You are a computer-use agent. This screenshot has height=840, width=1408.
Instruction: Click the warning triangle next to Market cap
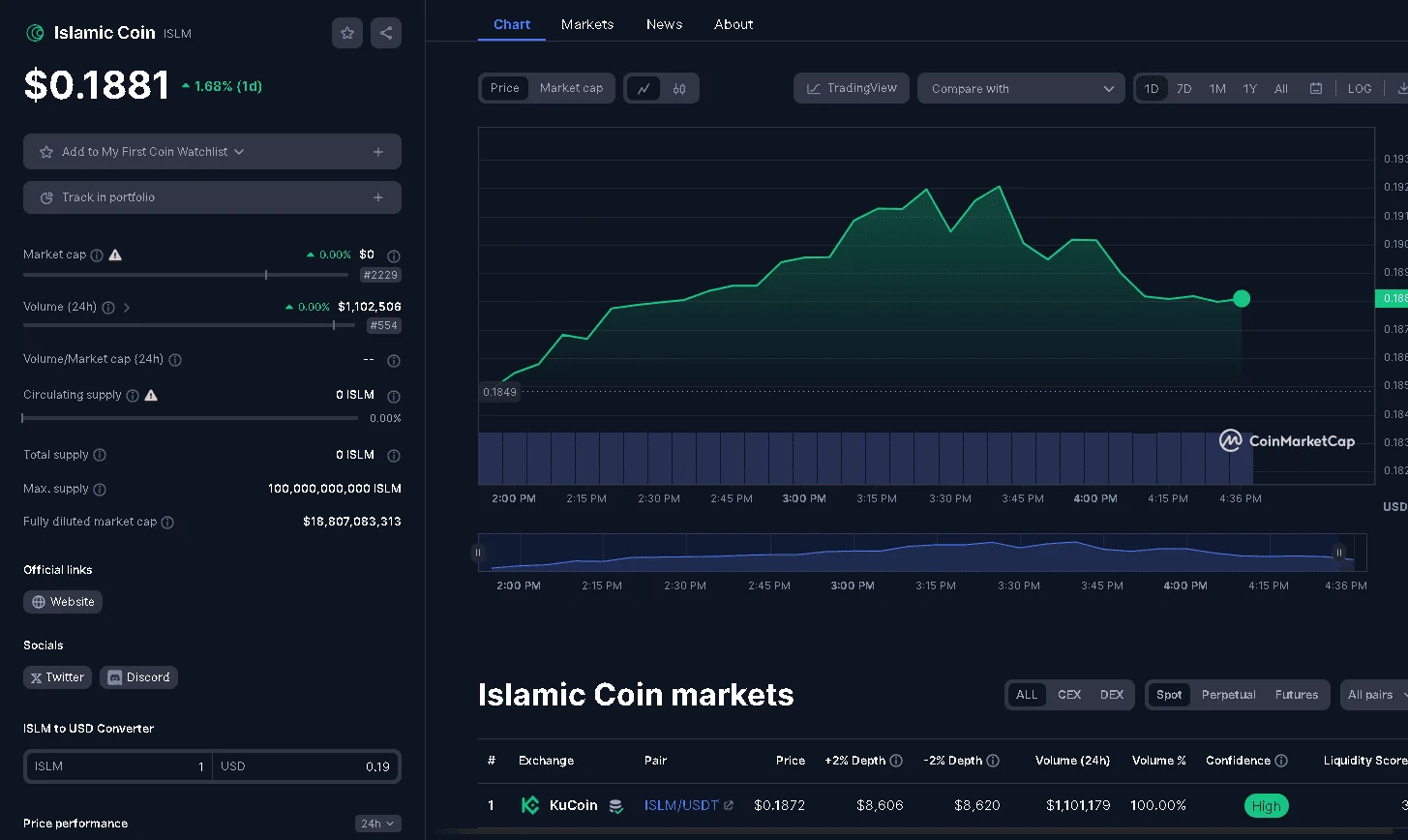(115, 255)
